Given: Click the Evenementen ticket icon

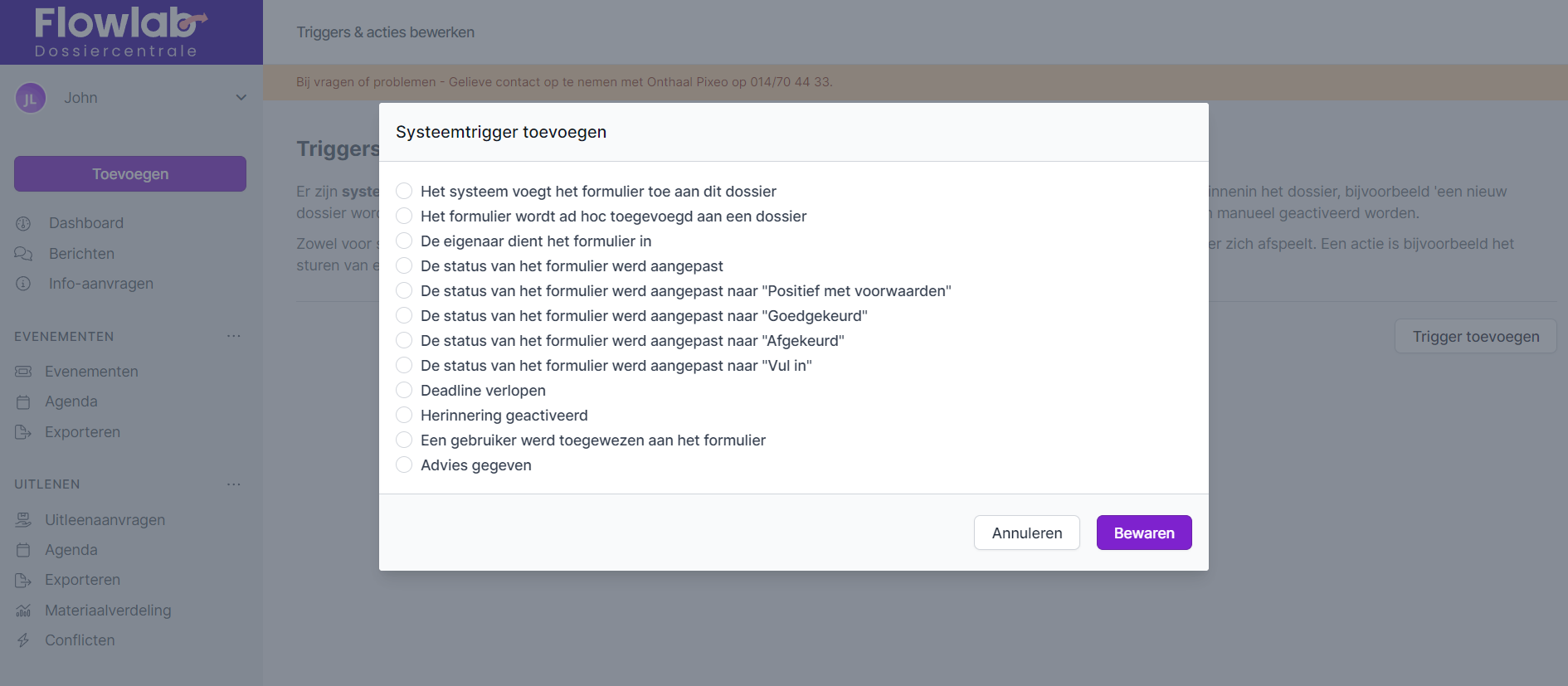Looking at the screenshot, I should click(x=23, y=372).
